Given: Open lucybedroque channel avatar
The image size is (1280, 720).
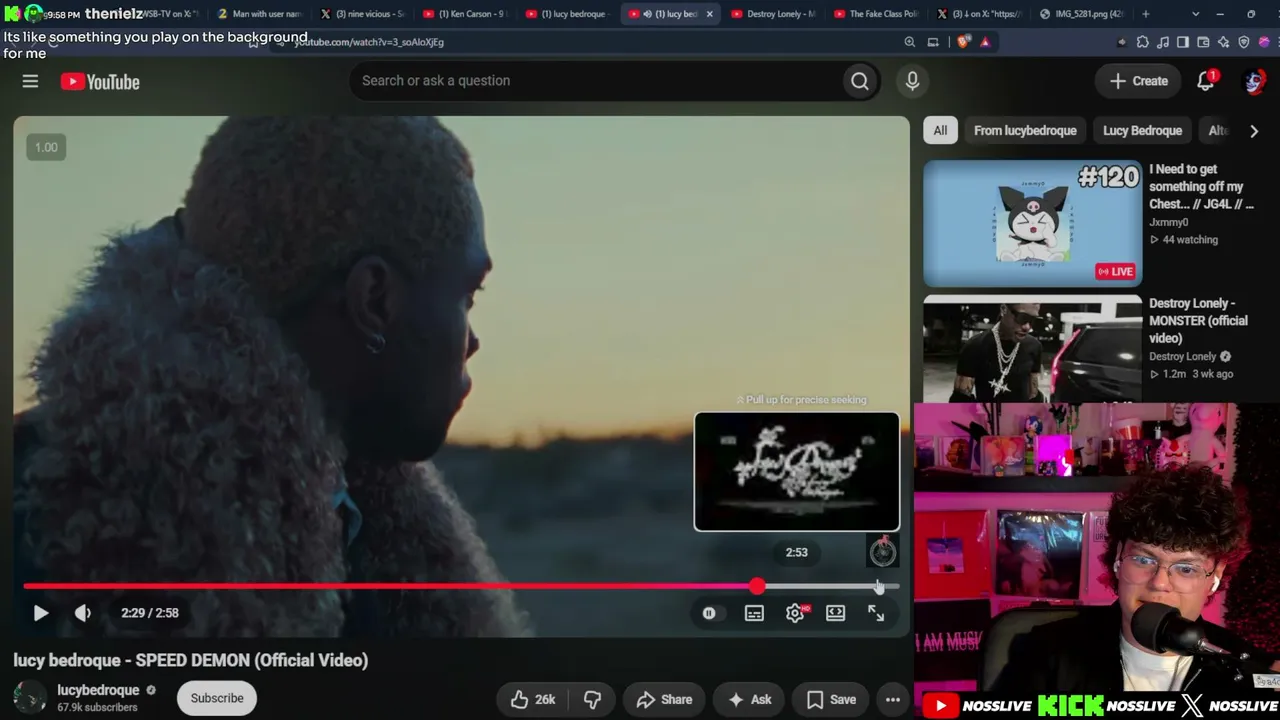Looking at the screenshot, I should click(x=30, y=698).
